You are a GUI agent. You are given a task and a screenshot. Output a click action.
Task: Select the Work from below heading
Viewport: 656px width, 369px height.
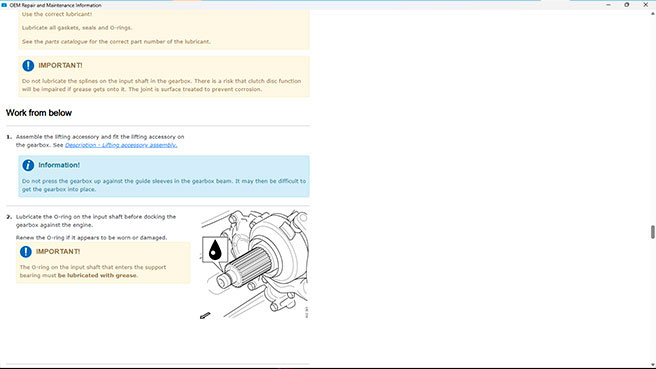39,113
